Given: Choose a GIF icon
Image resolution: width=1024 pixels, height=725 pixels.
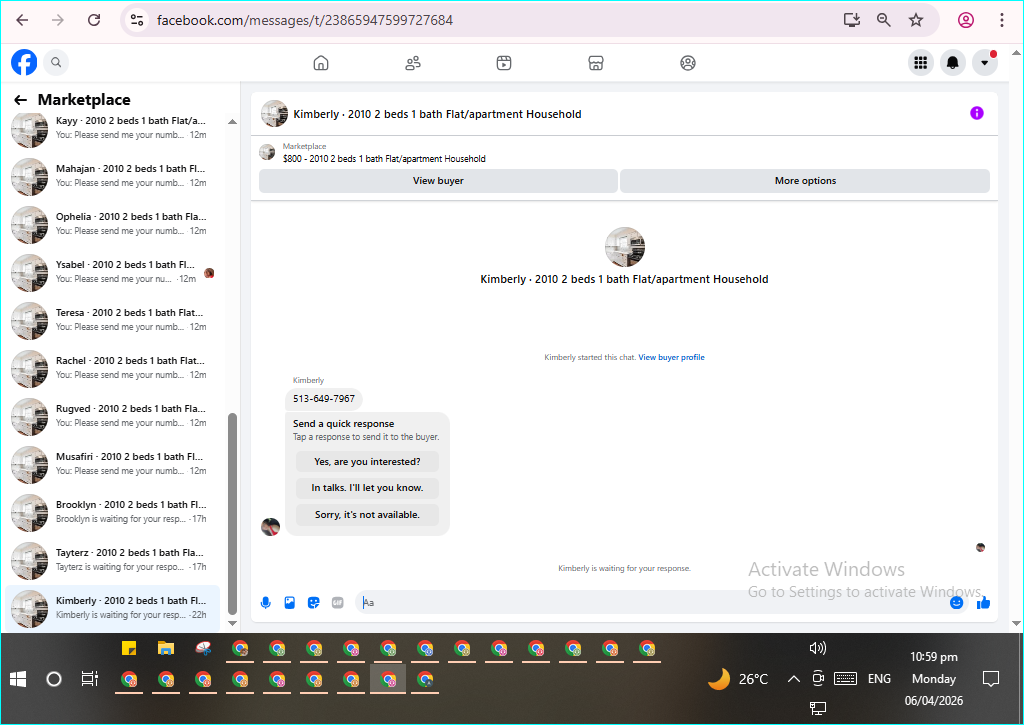Looking at the screenshot, I should click(338, 603).
